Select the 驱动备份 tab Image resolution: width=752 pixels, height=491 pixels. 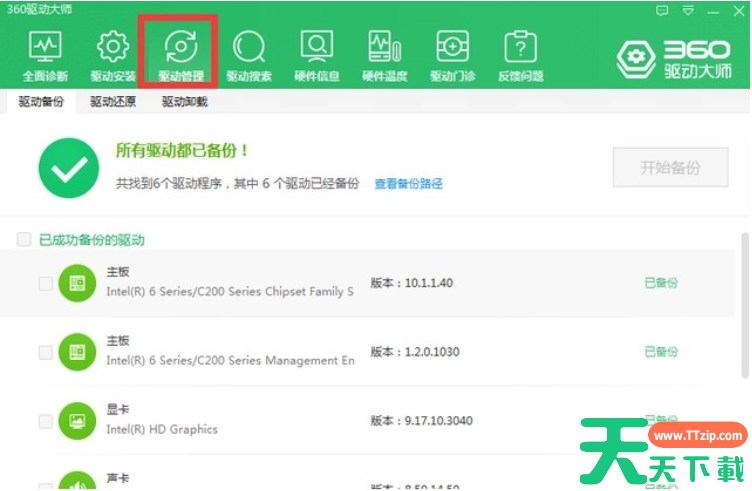40,102
